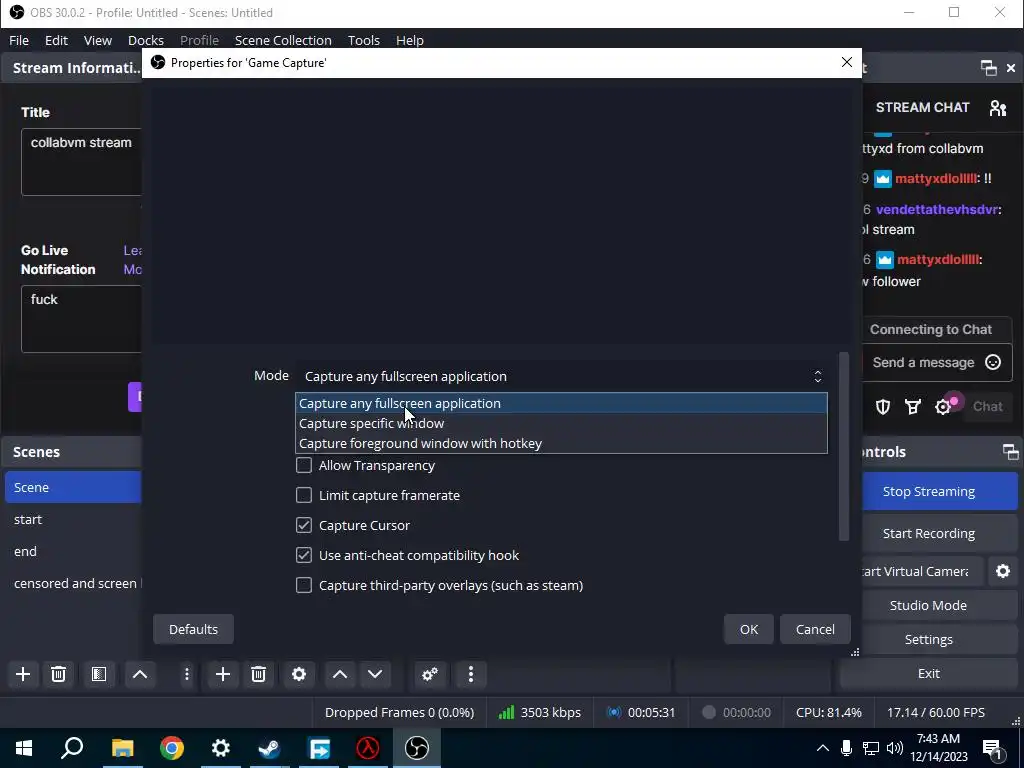Open the File menu

pos(19,40)
